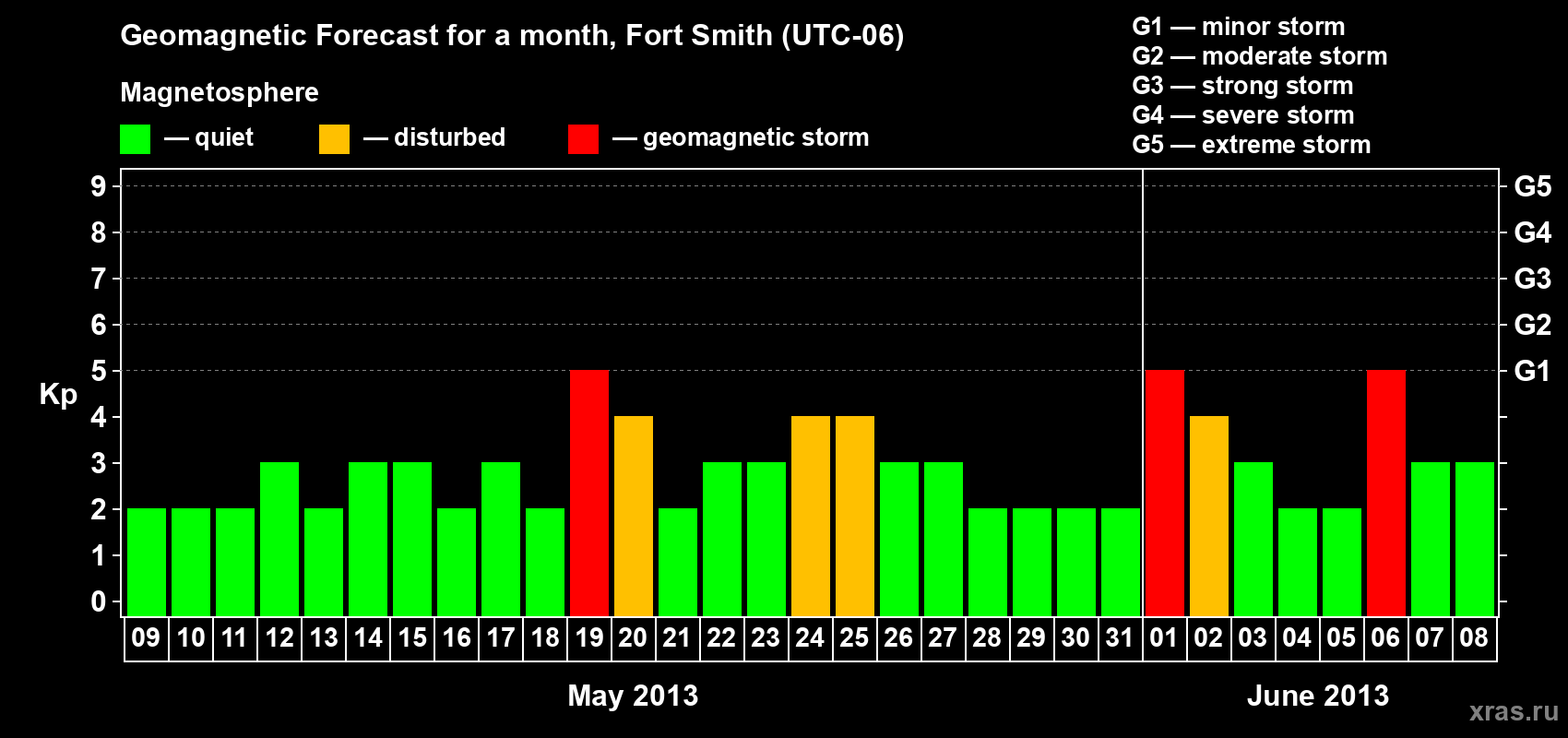Click the red bar for June 01
Screen dimensions: 1568x738
click(x=1165, y=493)
